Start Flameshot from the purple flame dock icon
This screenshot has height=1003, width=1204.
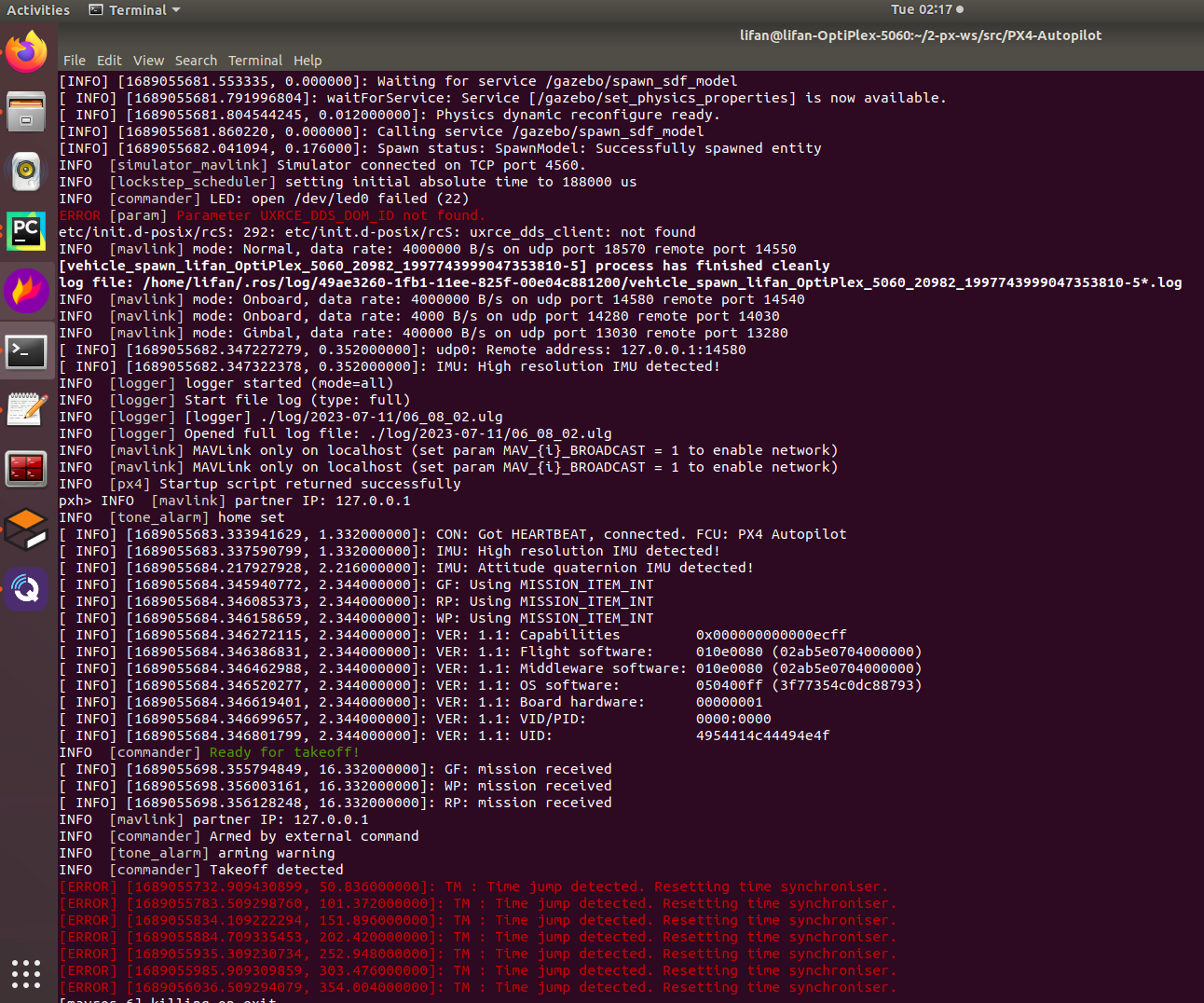tap(25, 291)
